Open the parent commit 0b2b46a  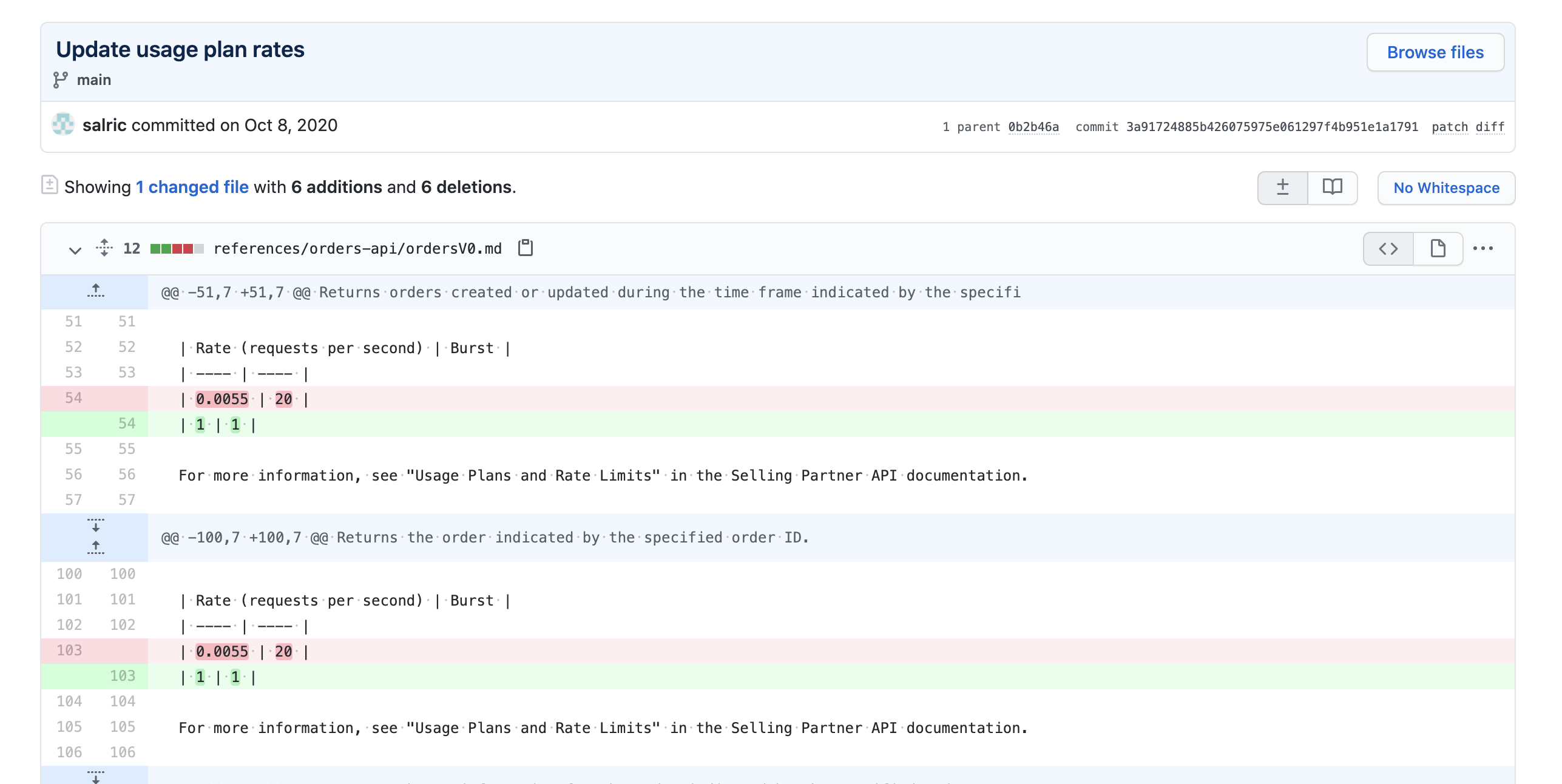[x=1033, y=127]
